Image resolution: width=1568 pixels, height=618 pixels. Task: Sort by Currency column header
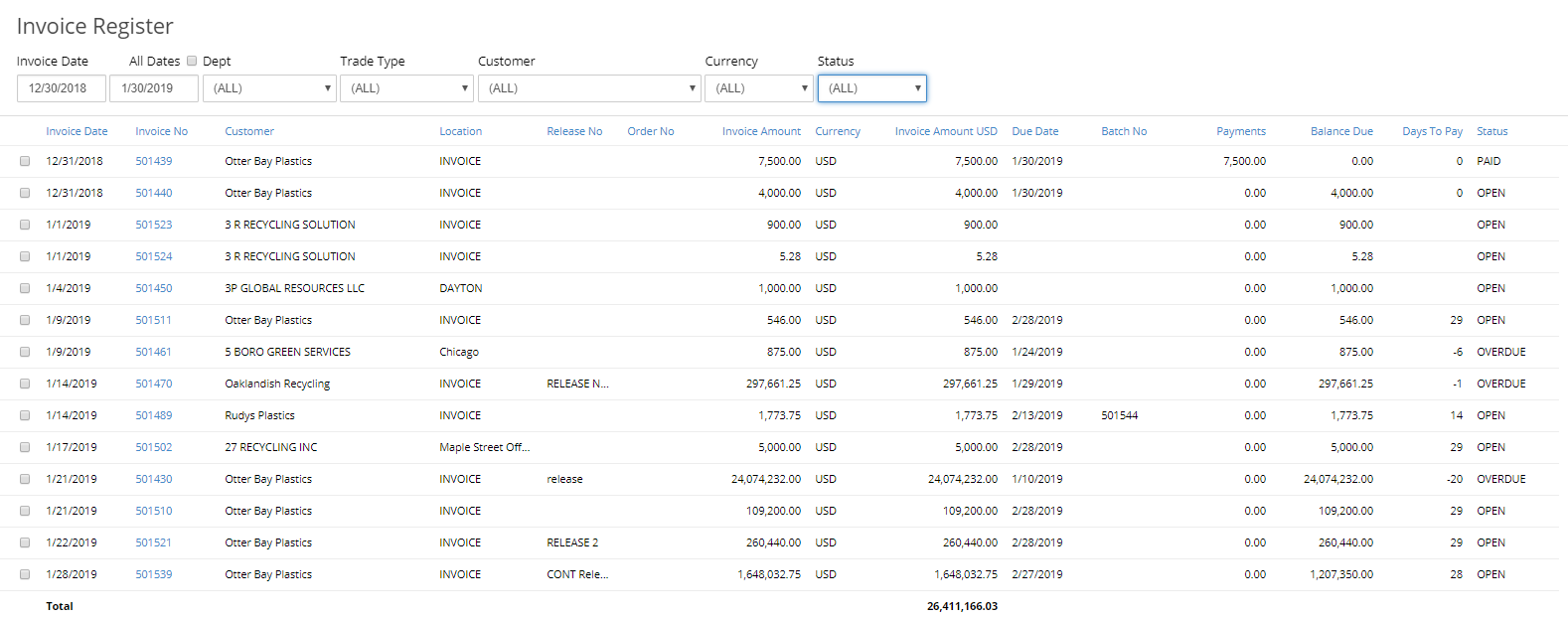838,131
